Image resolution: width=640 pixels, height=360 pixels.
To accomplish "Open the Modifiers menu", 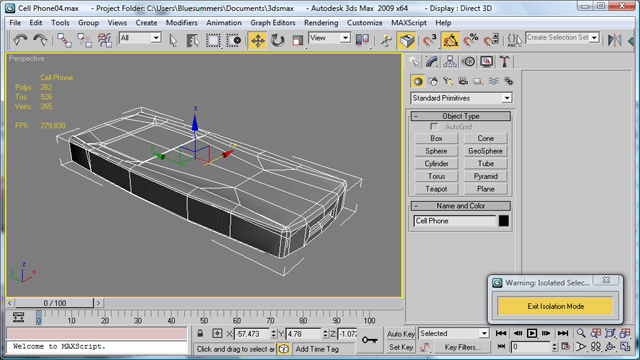I will (x=181, y=23).
